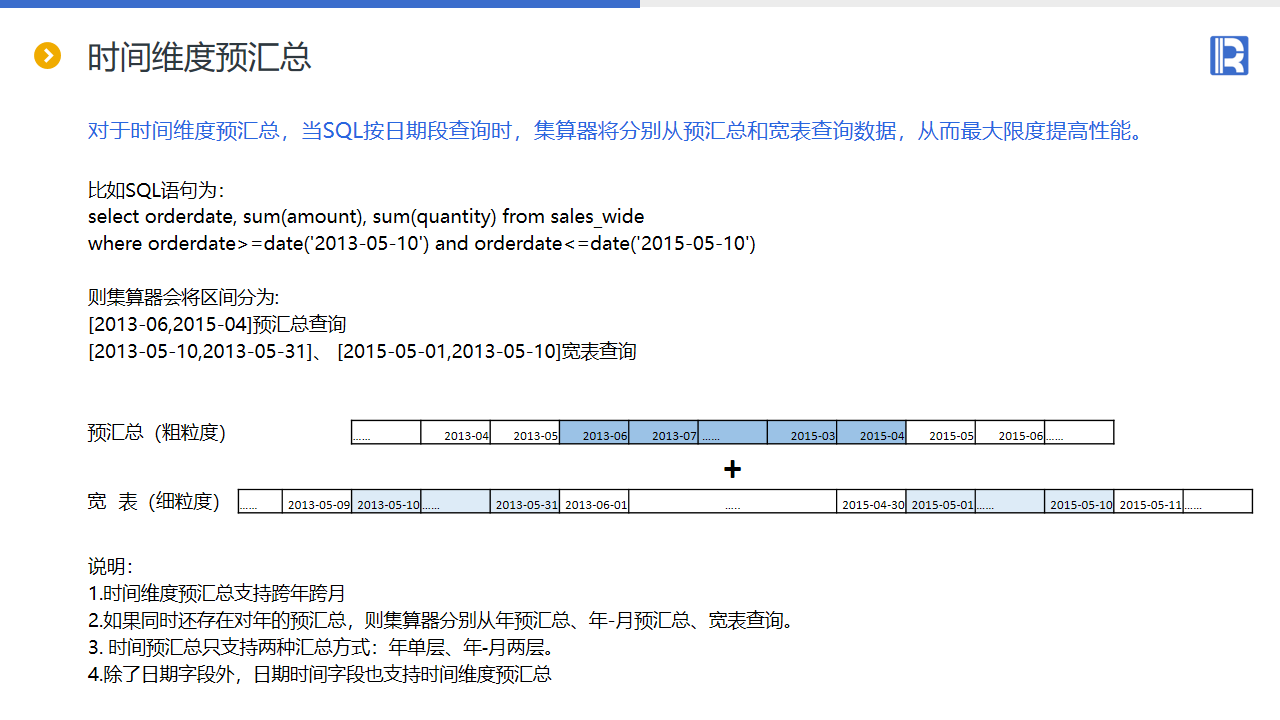This screenshot has height=720, width=1280.
Task: Click the 说明: heading
Action: click(111, 567)
